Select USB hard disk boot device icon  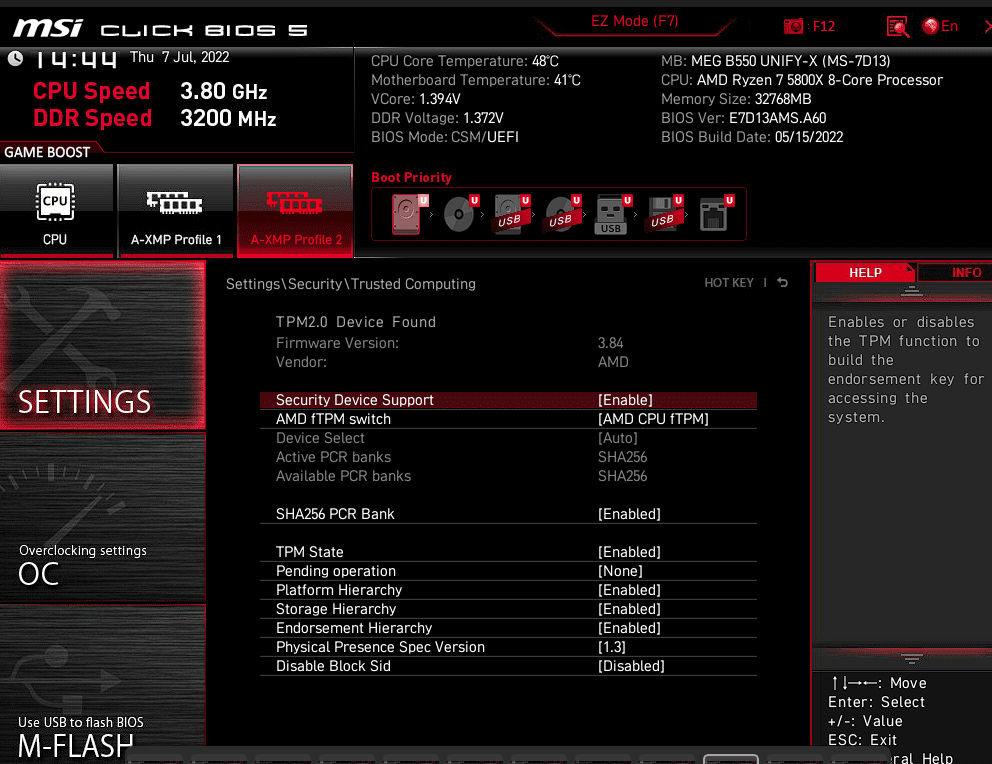(x=509, y=214)
